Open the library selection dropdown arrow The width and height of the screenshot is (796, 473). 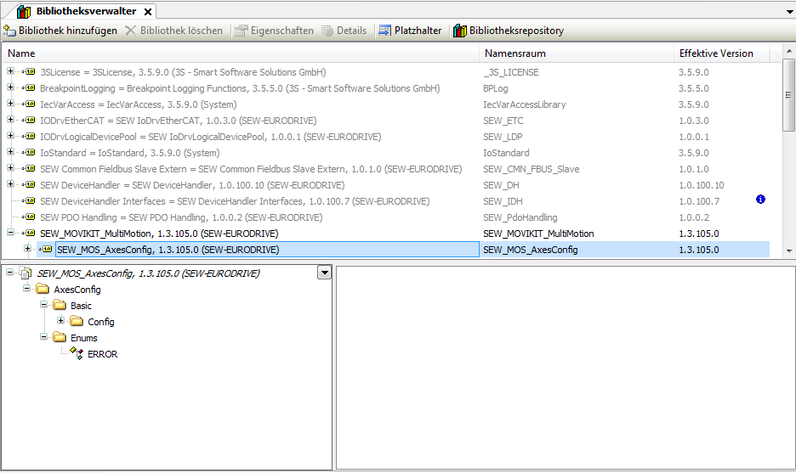click(323, 272)
